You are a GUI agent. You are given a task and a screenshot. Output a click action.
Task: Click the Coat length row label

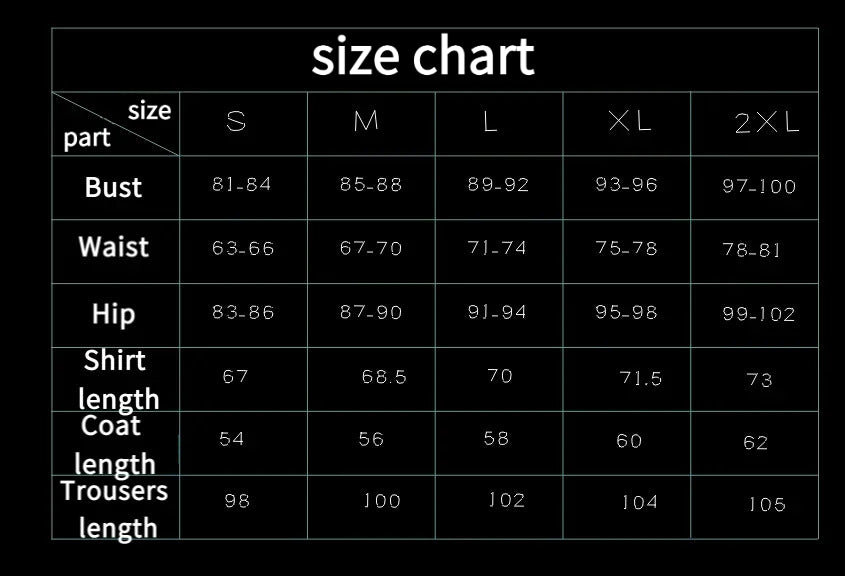[x=114, y=445]
